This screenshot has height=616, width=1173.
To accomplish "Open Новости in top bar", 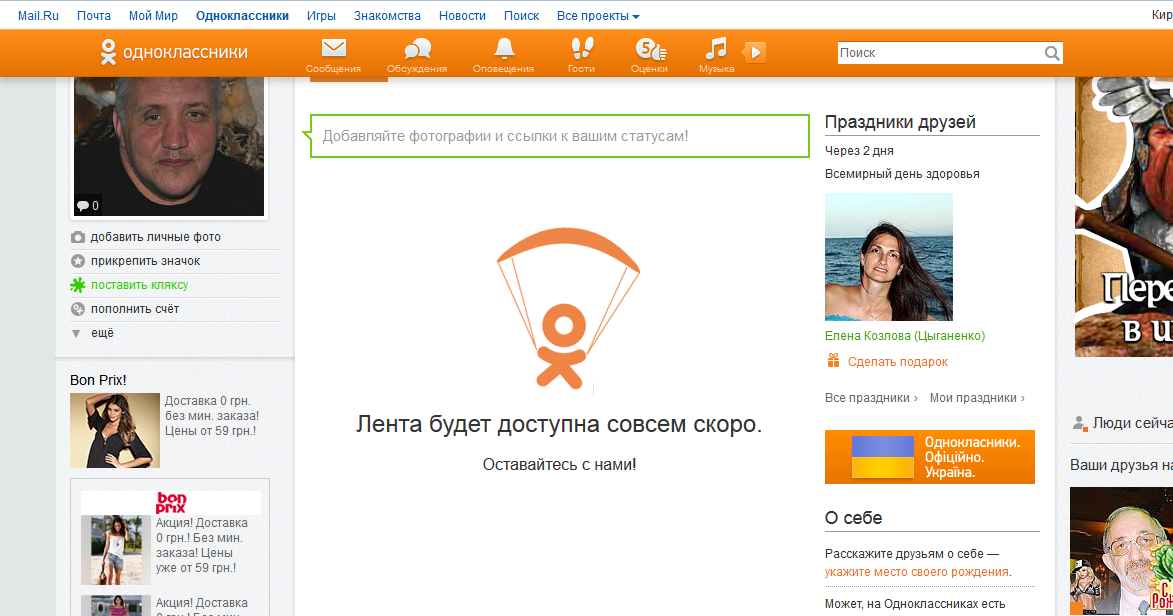I will (462, 16).
